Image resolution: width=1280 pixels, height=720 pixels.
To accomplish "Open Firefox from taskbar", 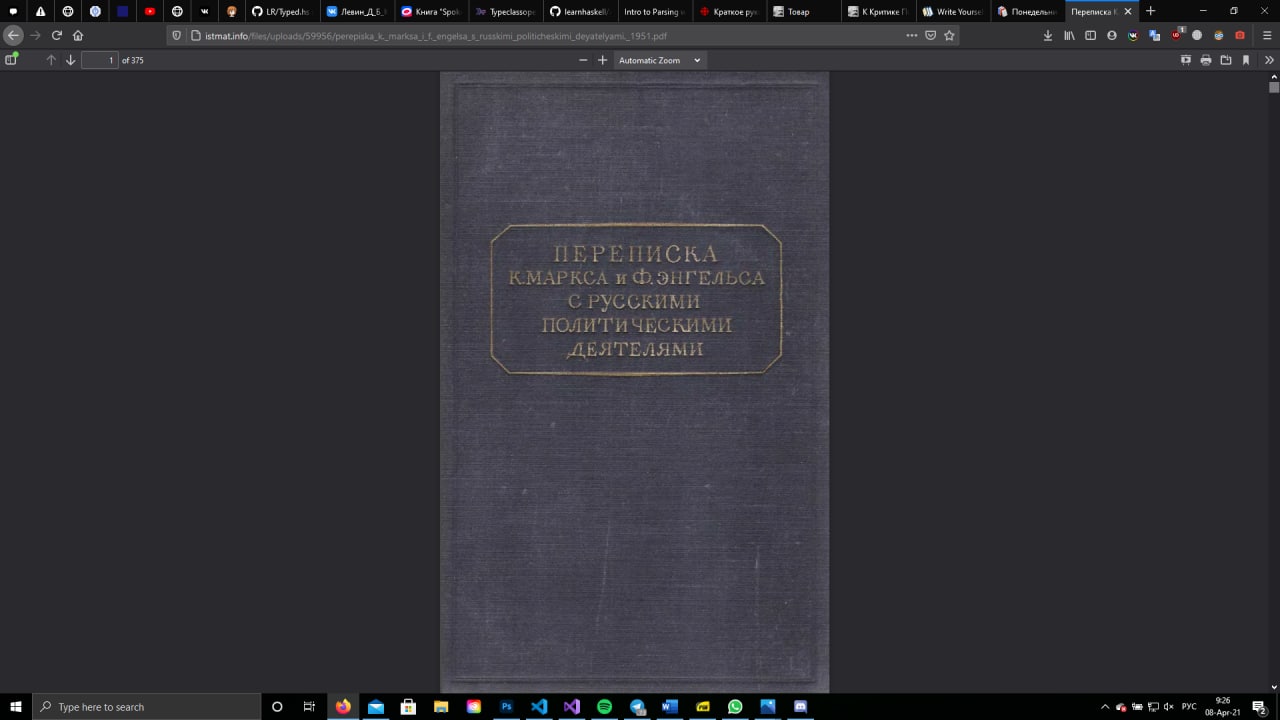I will tap(343, 706).
